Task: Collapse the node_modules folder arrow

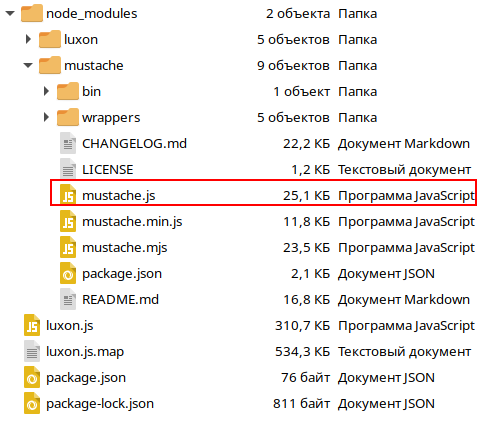Action: [x=10, y=14]
